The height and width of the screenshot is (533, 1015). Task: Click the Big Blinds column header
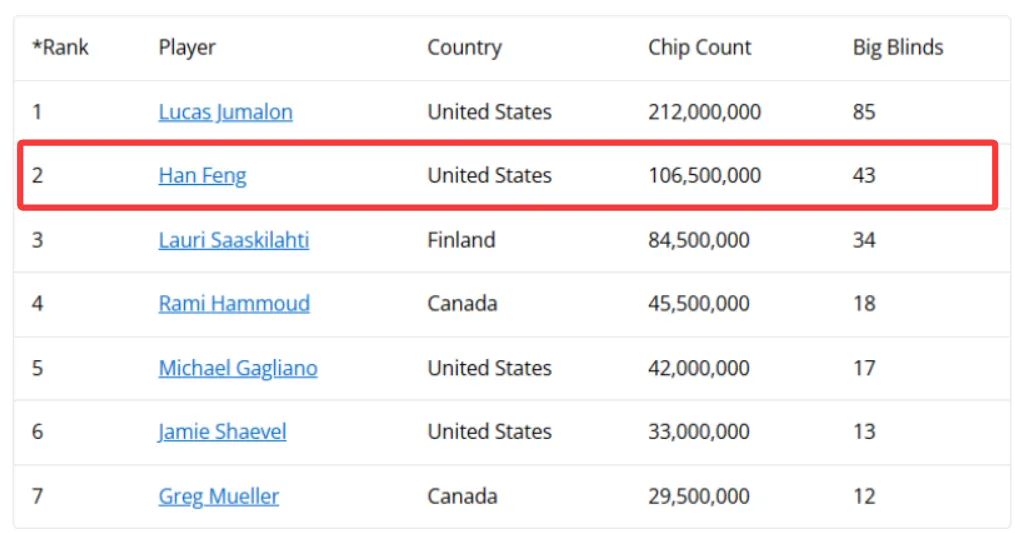click(x=897, y=47)
